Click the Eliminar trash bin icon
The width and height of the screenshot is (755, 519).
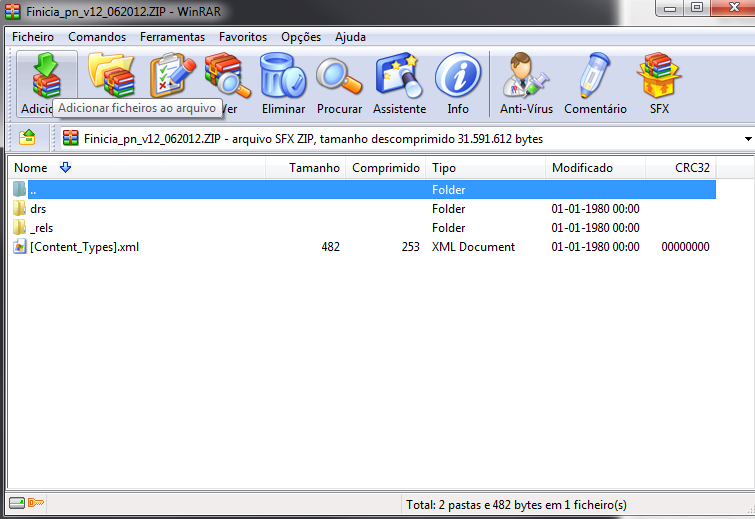tap(283, 76)
